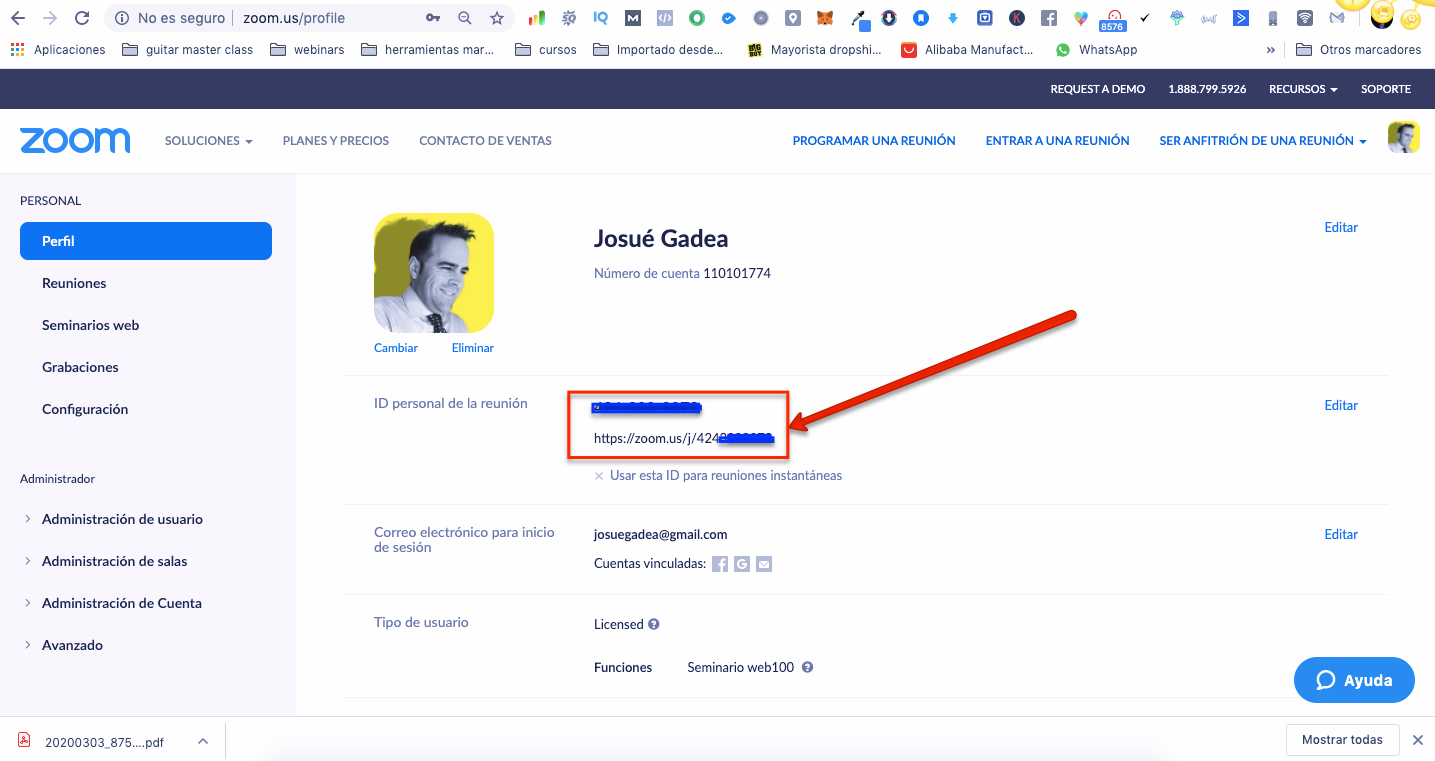The height and width of the screenshot is (761, 1435).
Task: Open Otros marcadores folder
Action: pos(1358,49)
